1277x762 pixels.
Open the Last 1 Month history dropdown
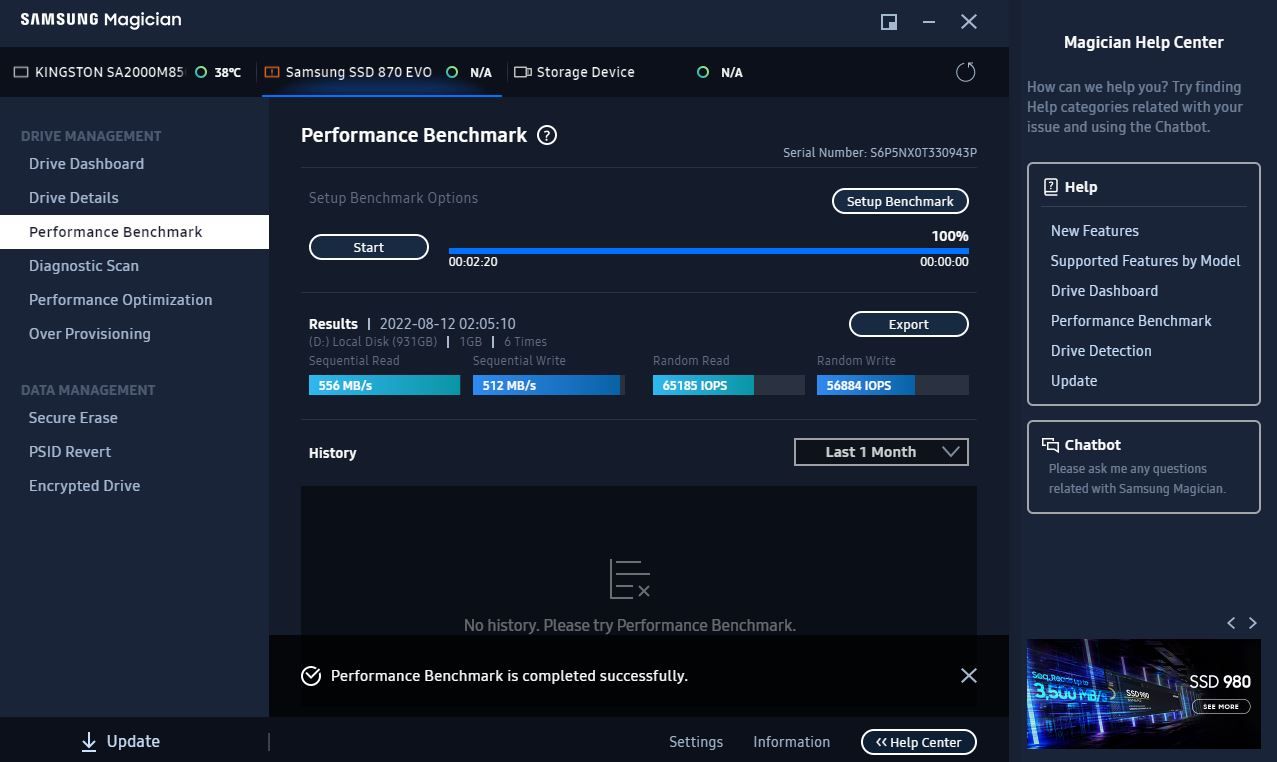pyautogui.click(x=881, y=452)
